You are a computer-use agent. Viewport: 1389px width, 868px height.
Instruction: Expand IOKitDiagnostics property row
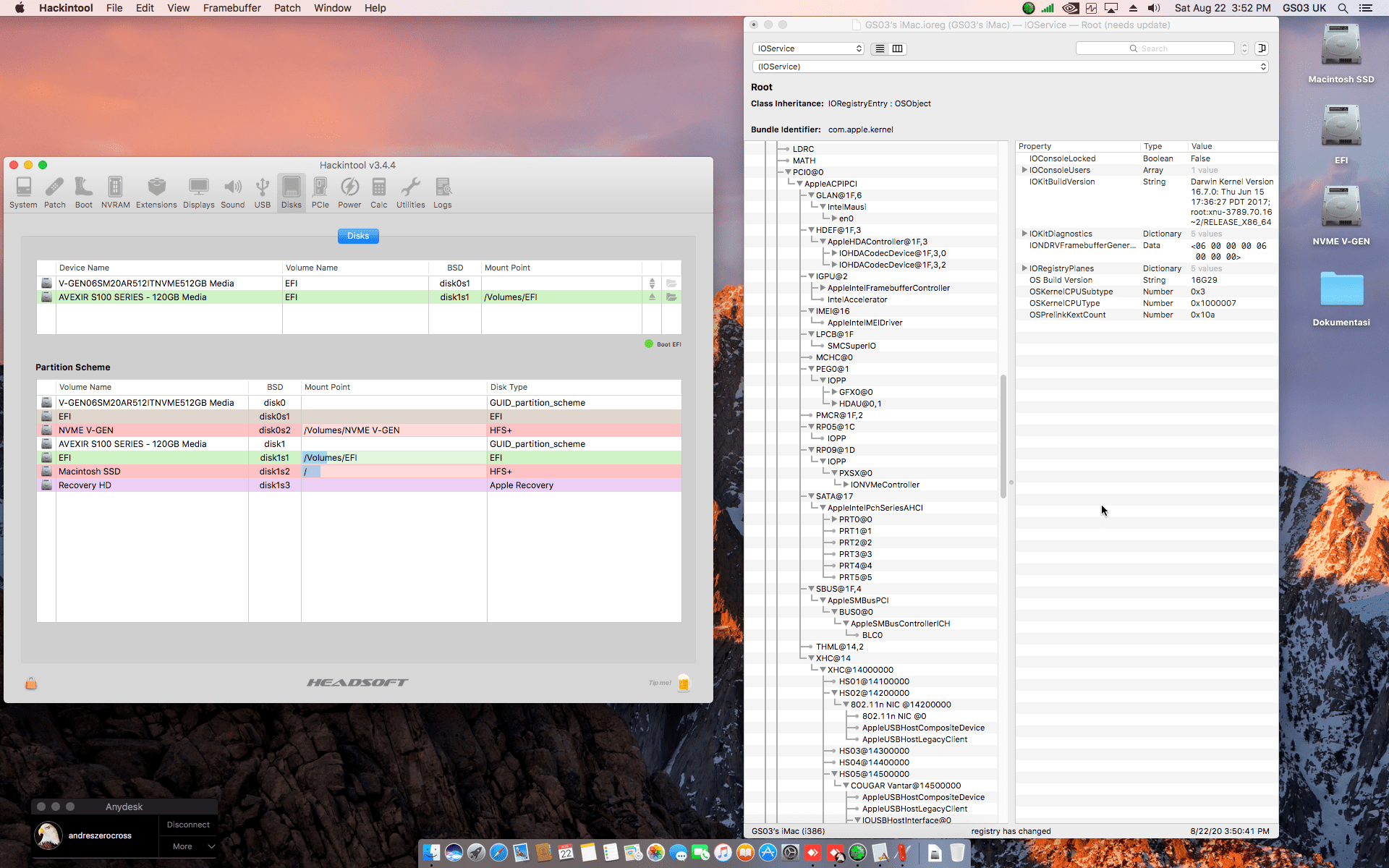[x=1024, y=234]
